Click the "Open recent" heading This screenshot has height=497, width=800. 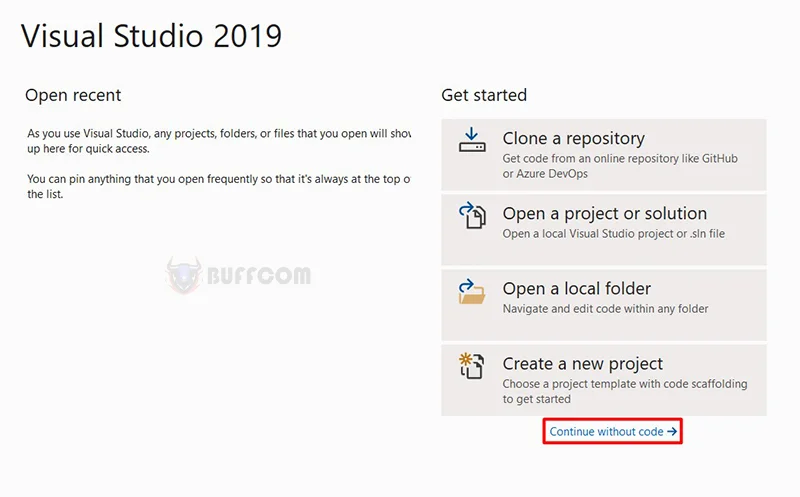click(x=73, y=95)
